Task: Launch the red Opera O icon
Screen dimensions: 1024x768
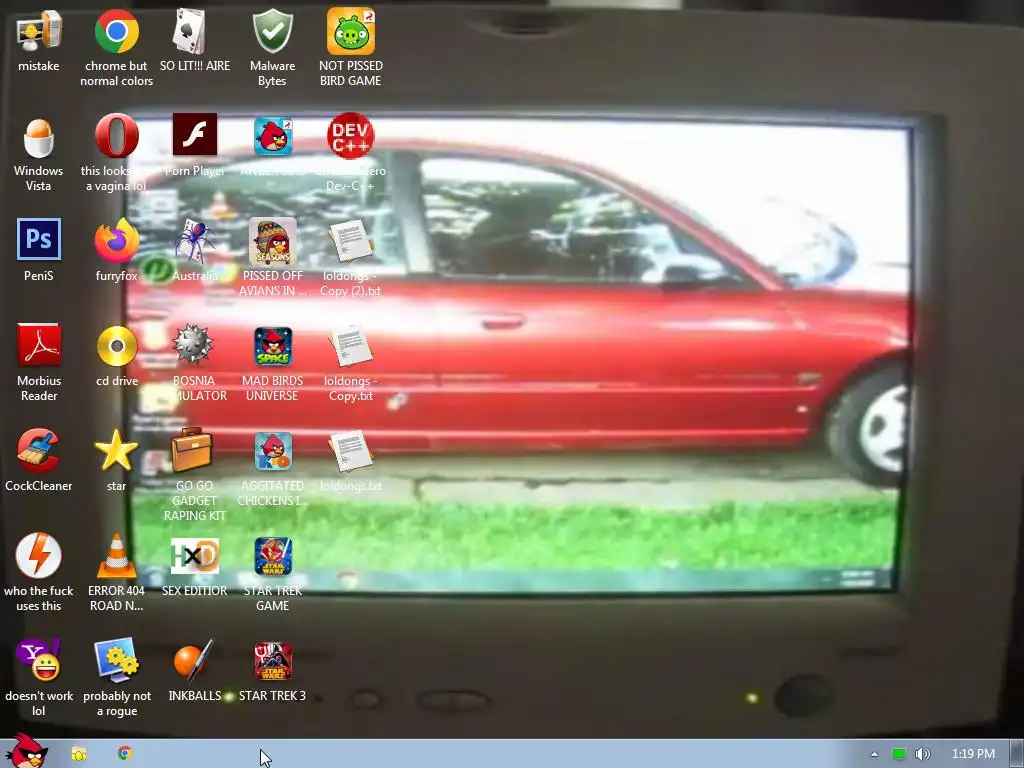Action: point(116,136)
